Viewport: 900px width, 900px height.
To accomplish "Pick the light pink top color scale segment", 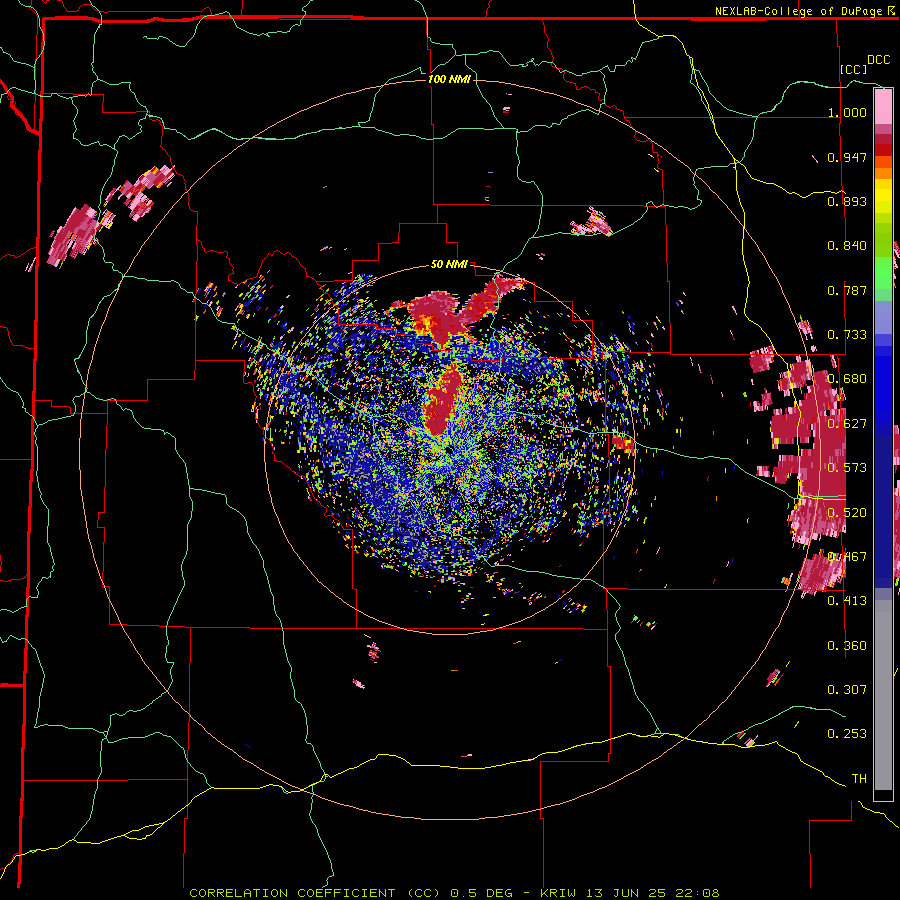I will pyautogui.click(x=883, y=106).
